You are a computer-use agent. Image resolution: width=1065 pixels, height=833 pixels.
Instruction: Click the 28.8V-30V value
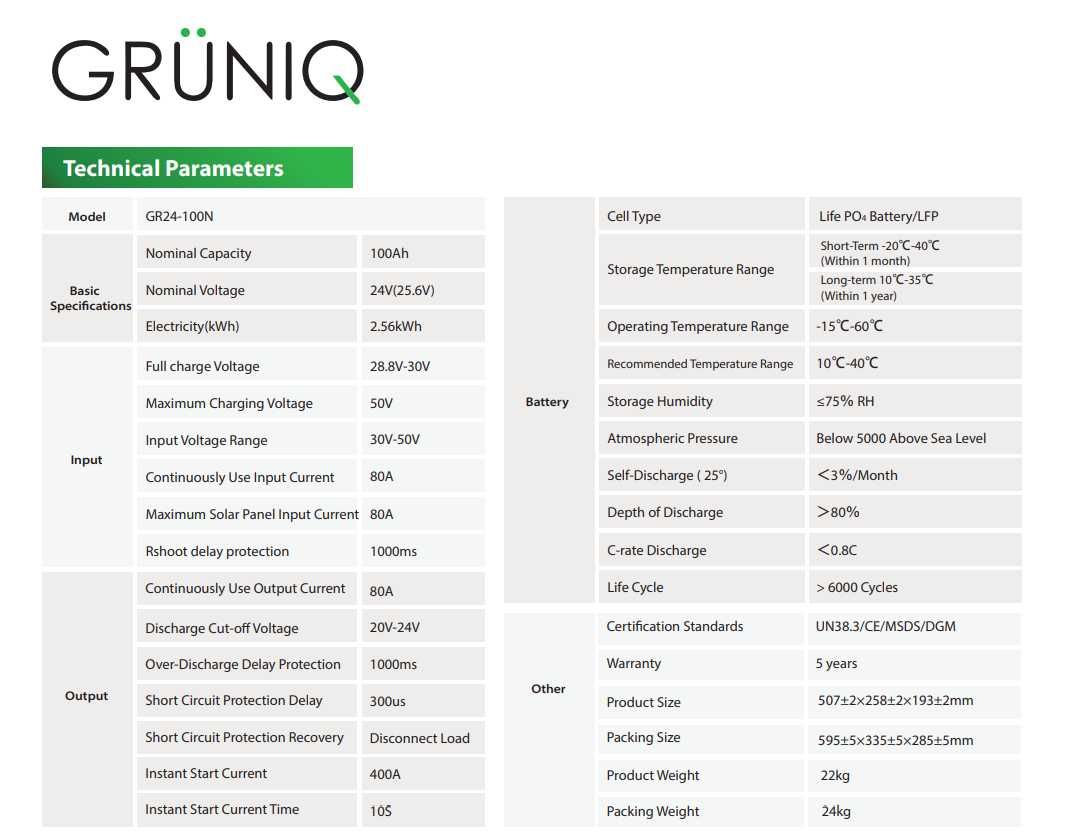pyautogui.click(x=400, y=366)
